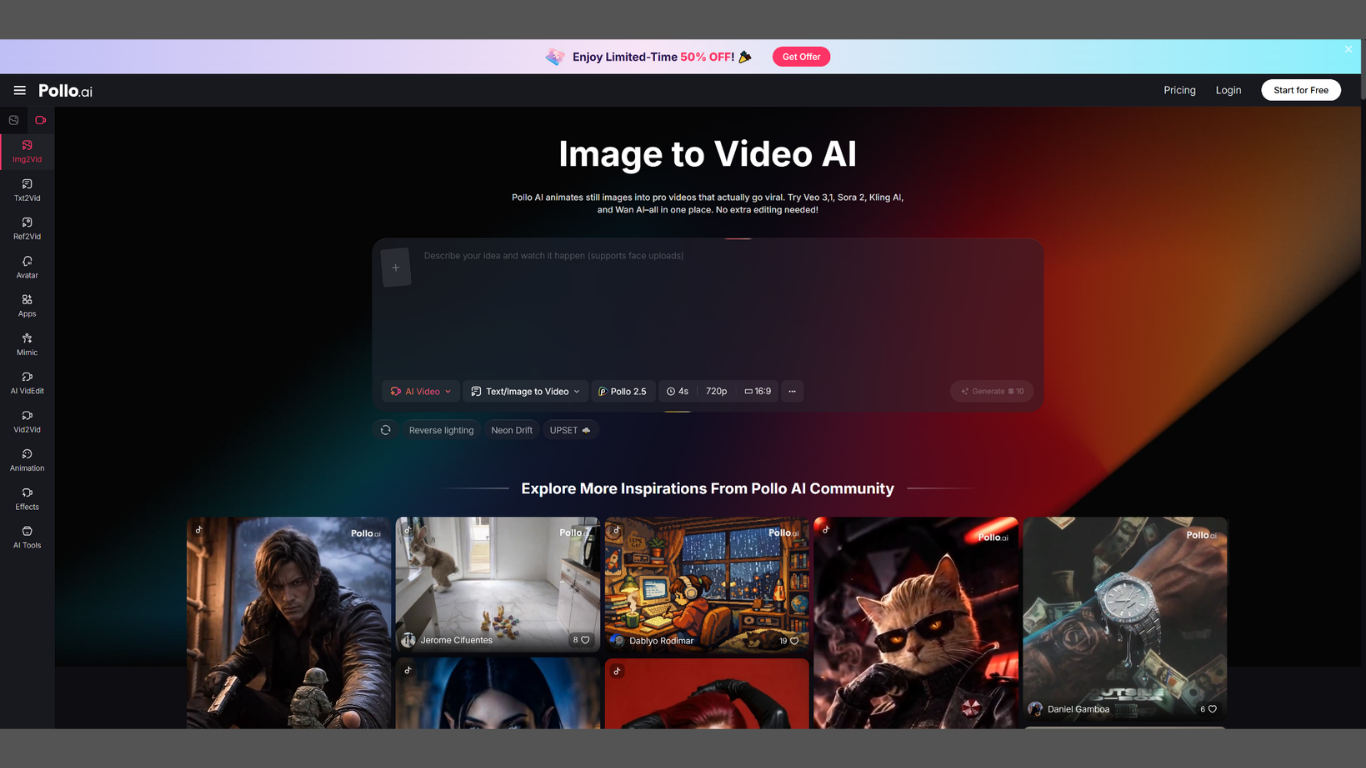
Task: Change the 4s duration setting
Action: [x=678, y=391]
